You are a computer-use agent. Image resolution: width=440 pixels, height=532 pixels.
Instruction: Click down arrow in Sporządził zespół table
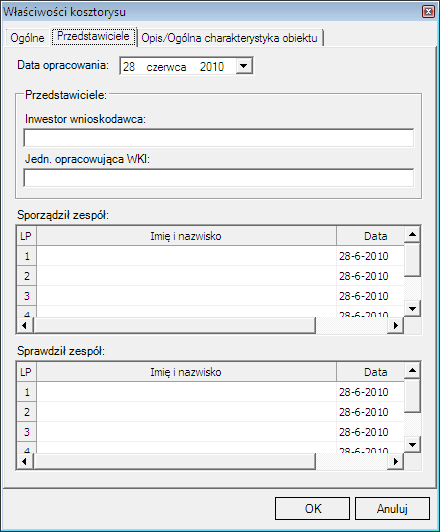pyautogui.click(x=412, y=308)
